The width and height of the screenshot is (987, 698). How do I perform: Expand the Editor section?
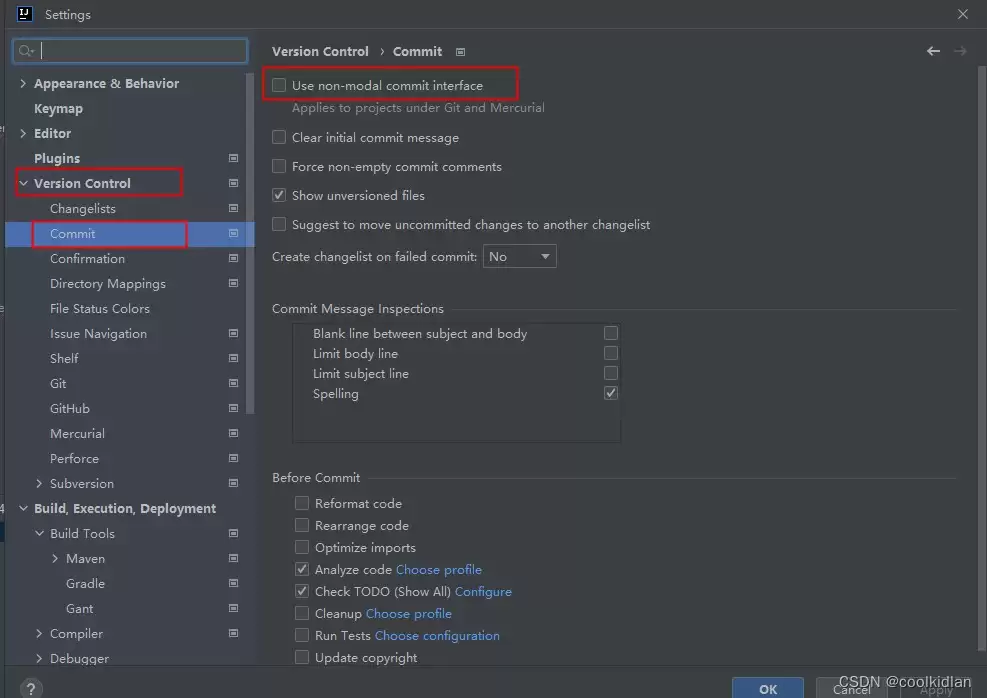tap(23, 133)
